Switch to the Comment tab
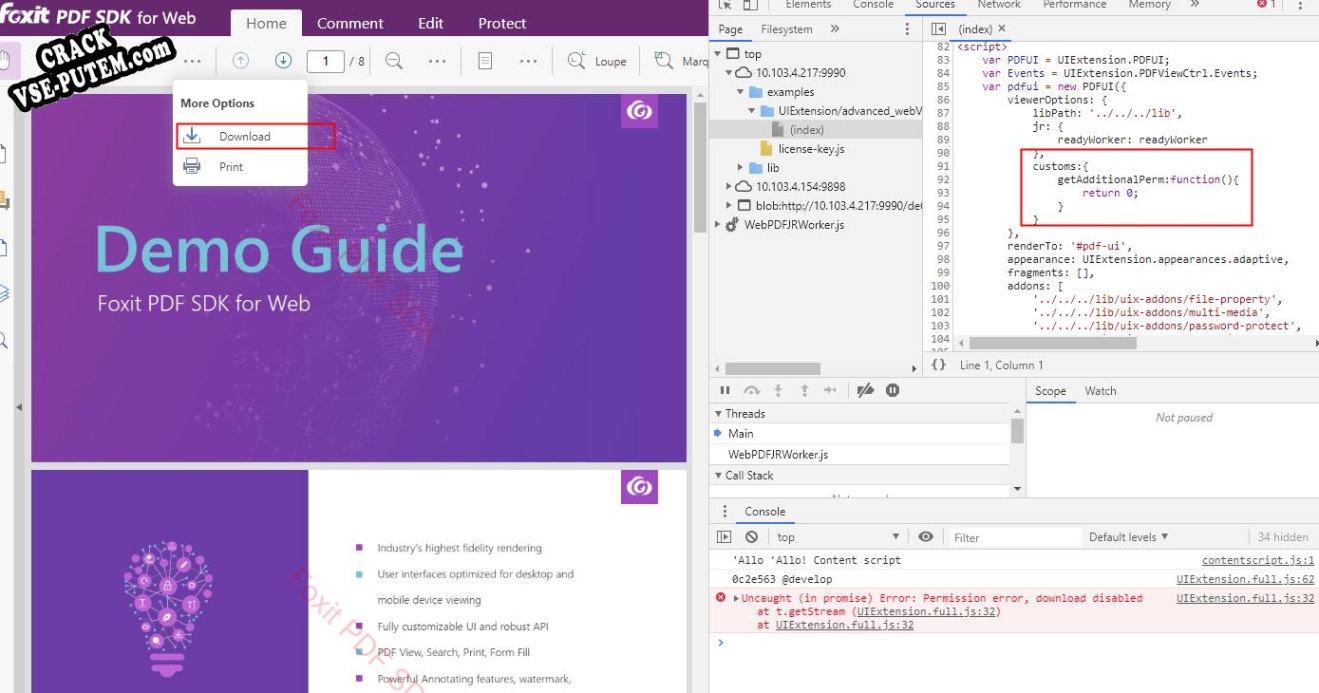The height and width of the screenshot is (693, 1319). coord(350,23)
